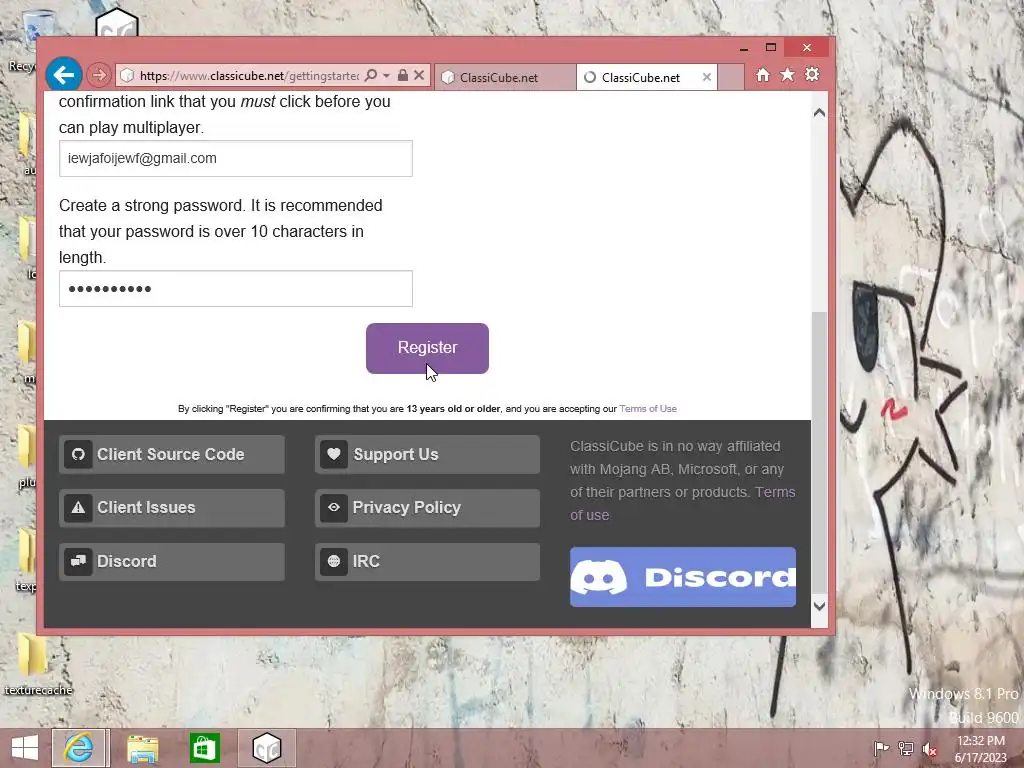
Task: Minimize the browser window
Action: [744, 48]
